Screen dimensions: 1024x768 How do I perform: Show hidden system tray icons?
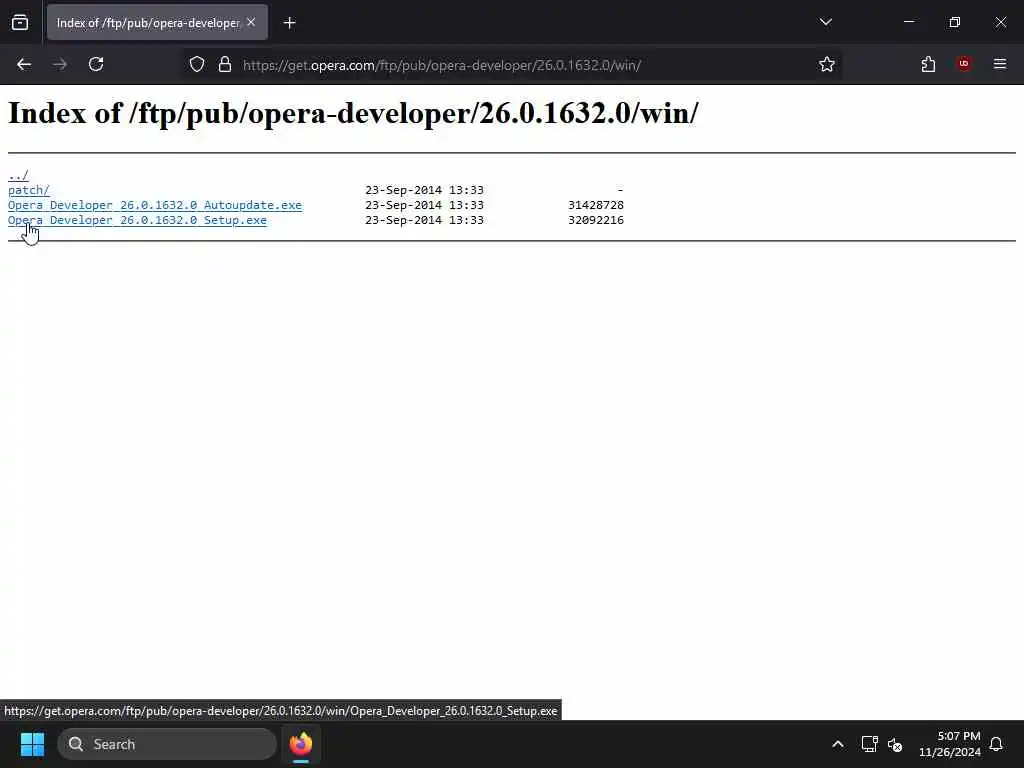[x=838, y=744]
